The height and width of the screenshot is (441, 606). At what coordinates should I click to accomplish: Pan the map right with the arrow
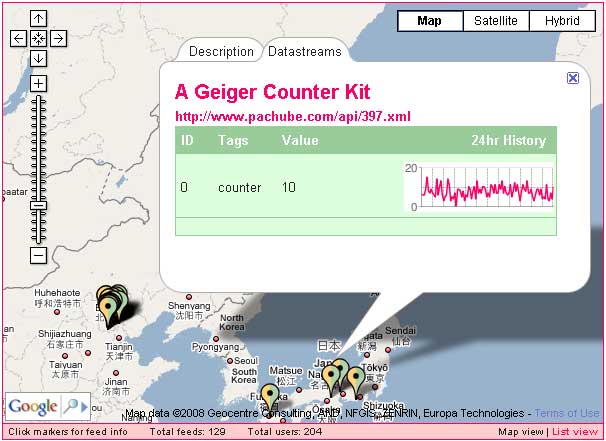[x=58, y=38]
